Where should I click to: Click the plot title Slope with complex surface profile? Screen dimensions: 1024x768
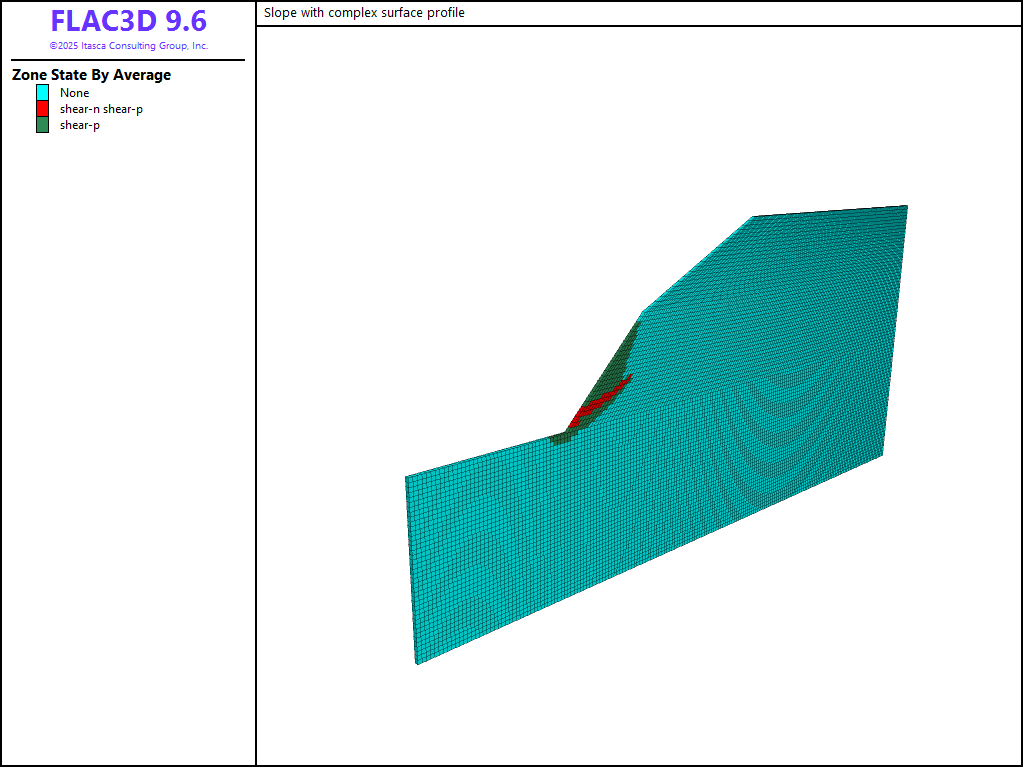364,13
